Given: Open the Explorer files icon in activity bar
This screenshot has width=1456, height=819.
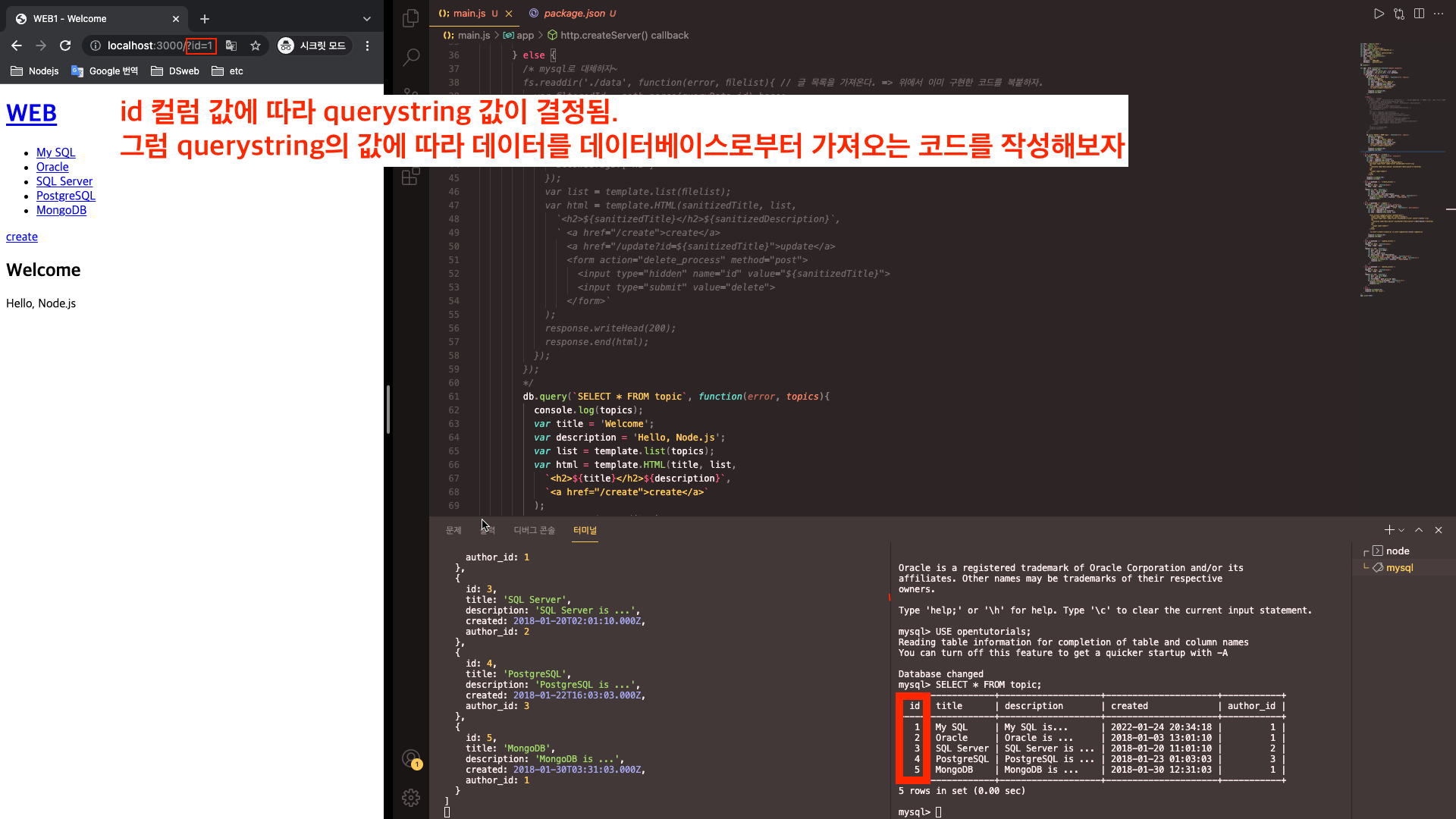Looking at the screenshot, I should (x=410, y=18).
